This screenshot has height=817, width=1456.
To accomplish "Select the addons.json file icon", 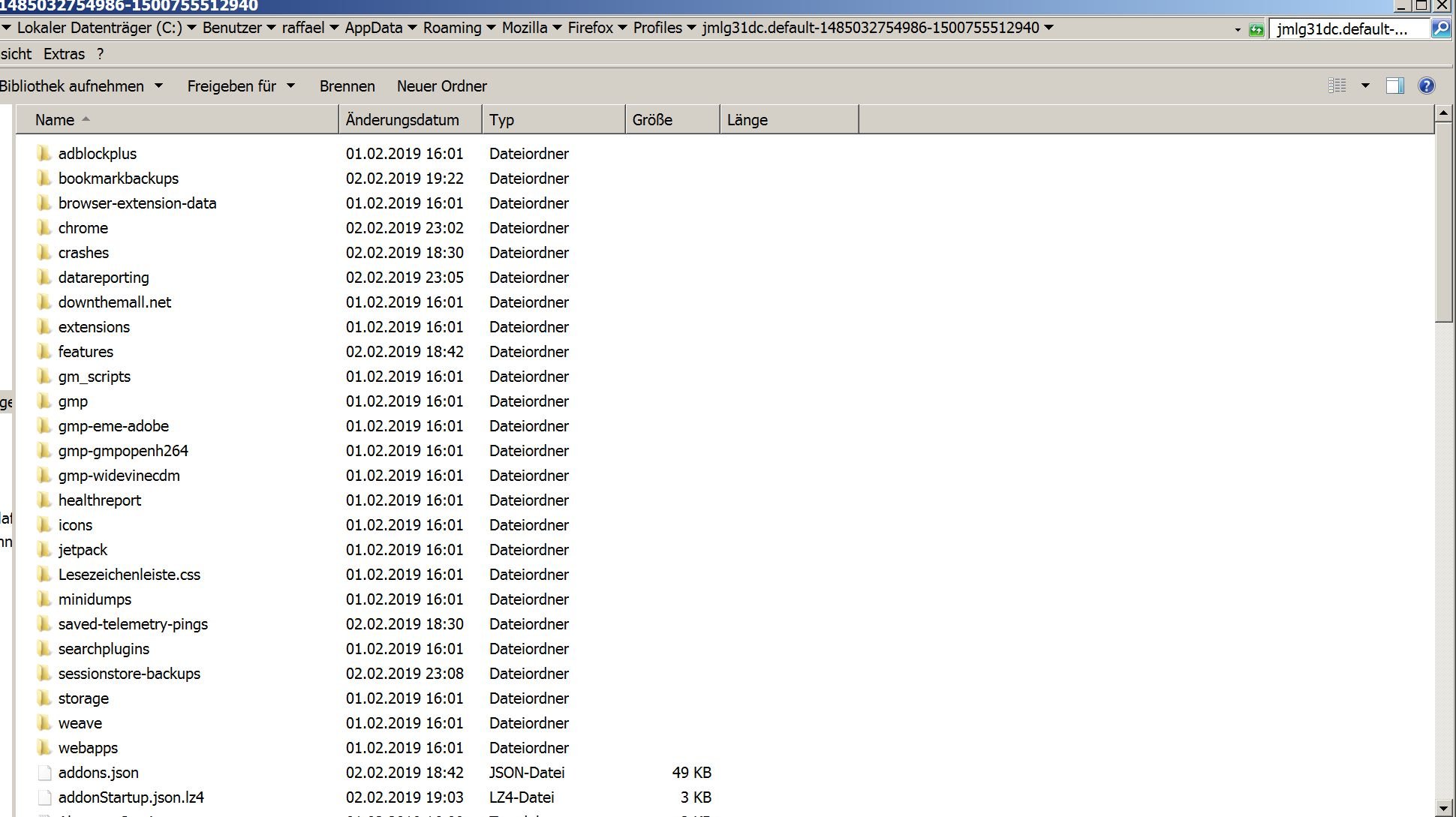I will (44, 773).
